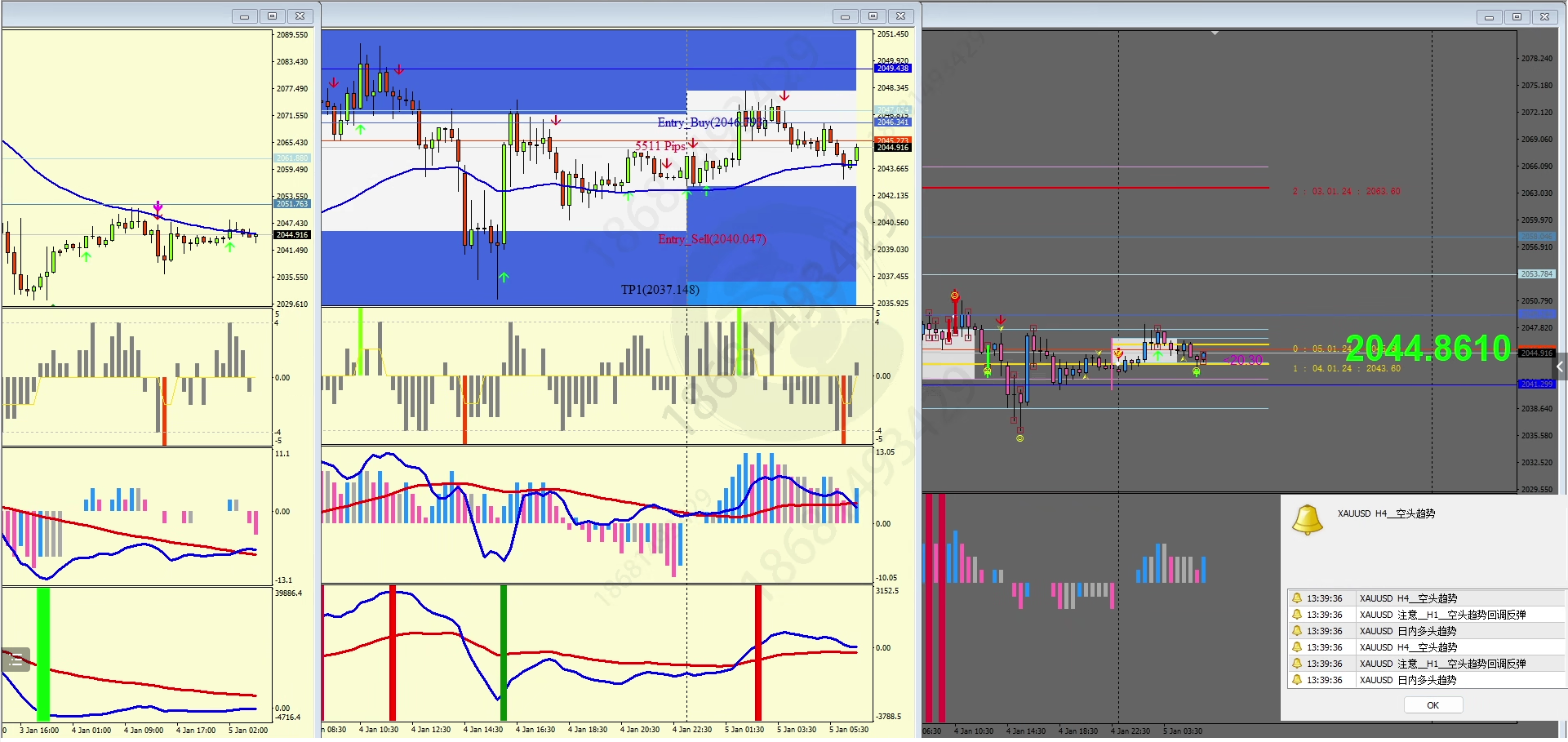Minimize the left chart window

point(244,16)
